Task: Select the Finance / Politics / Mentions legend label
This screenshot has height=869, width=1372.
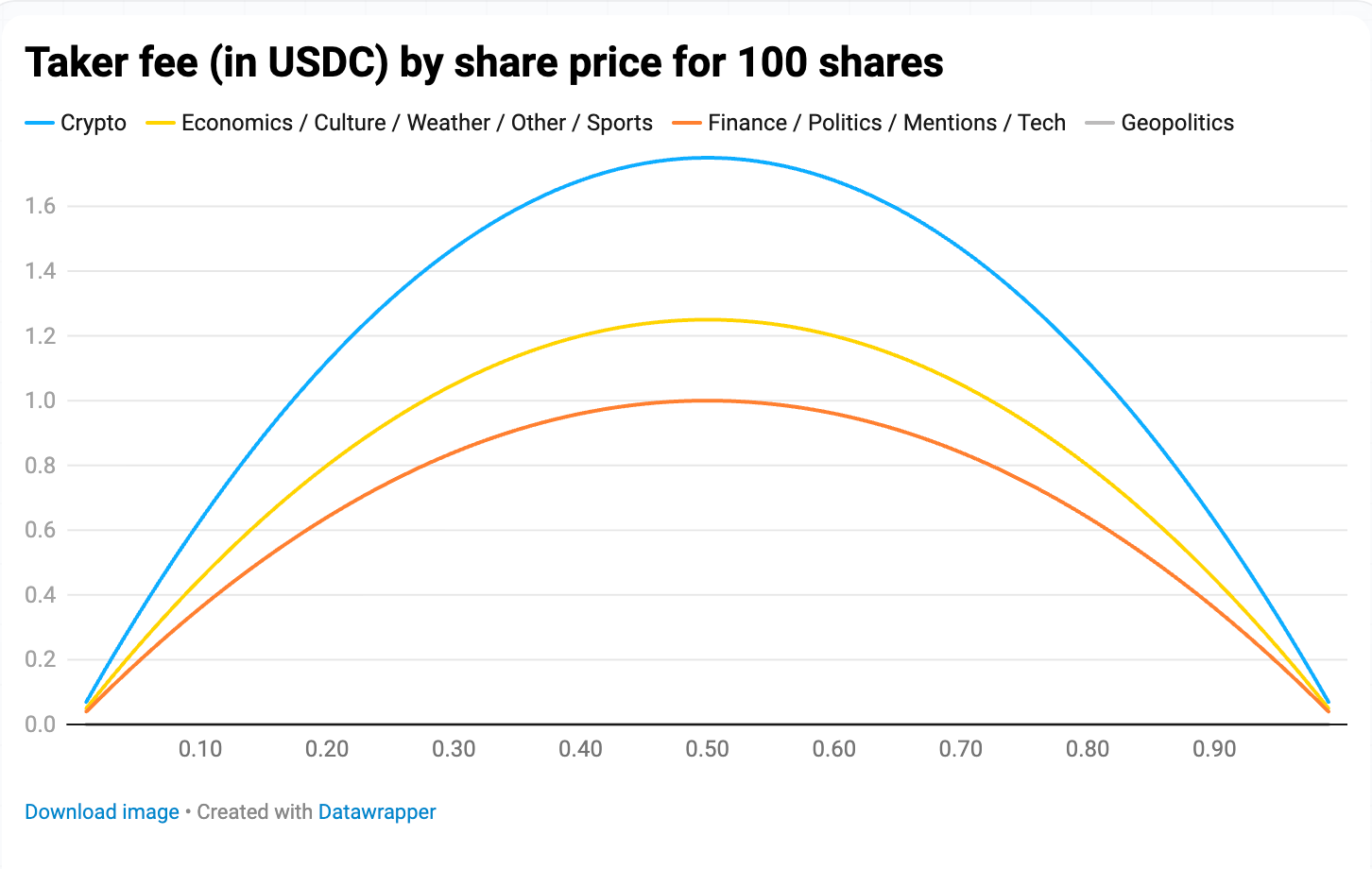Action: click(886, 124)
